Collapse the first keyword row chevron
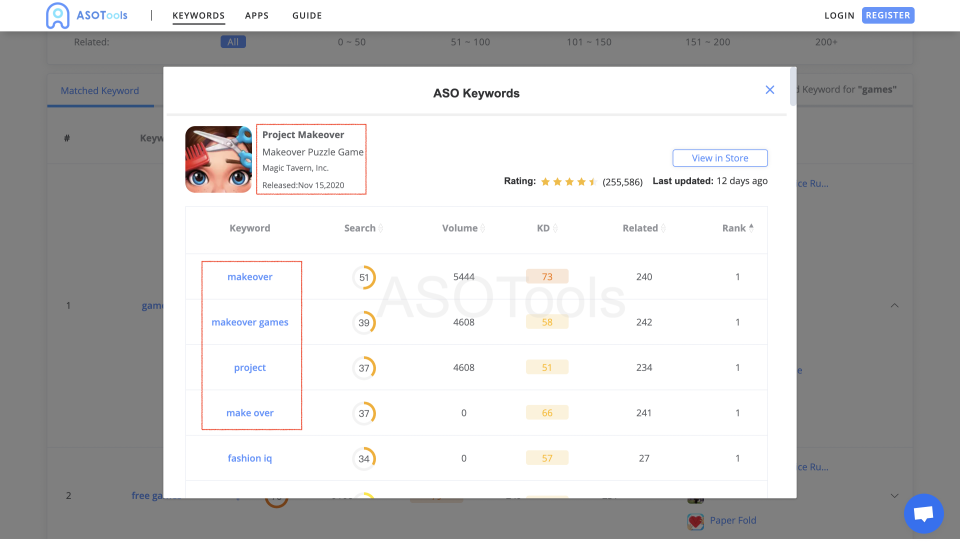This screenshot has height=547, width=960. pyautogui.click(x=894, y=305)
